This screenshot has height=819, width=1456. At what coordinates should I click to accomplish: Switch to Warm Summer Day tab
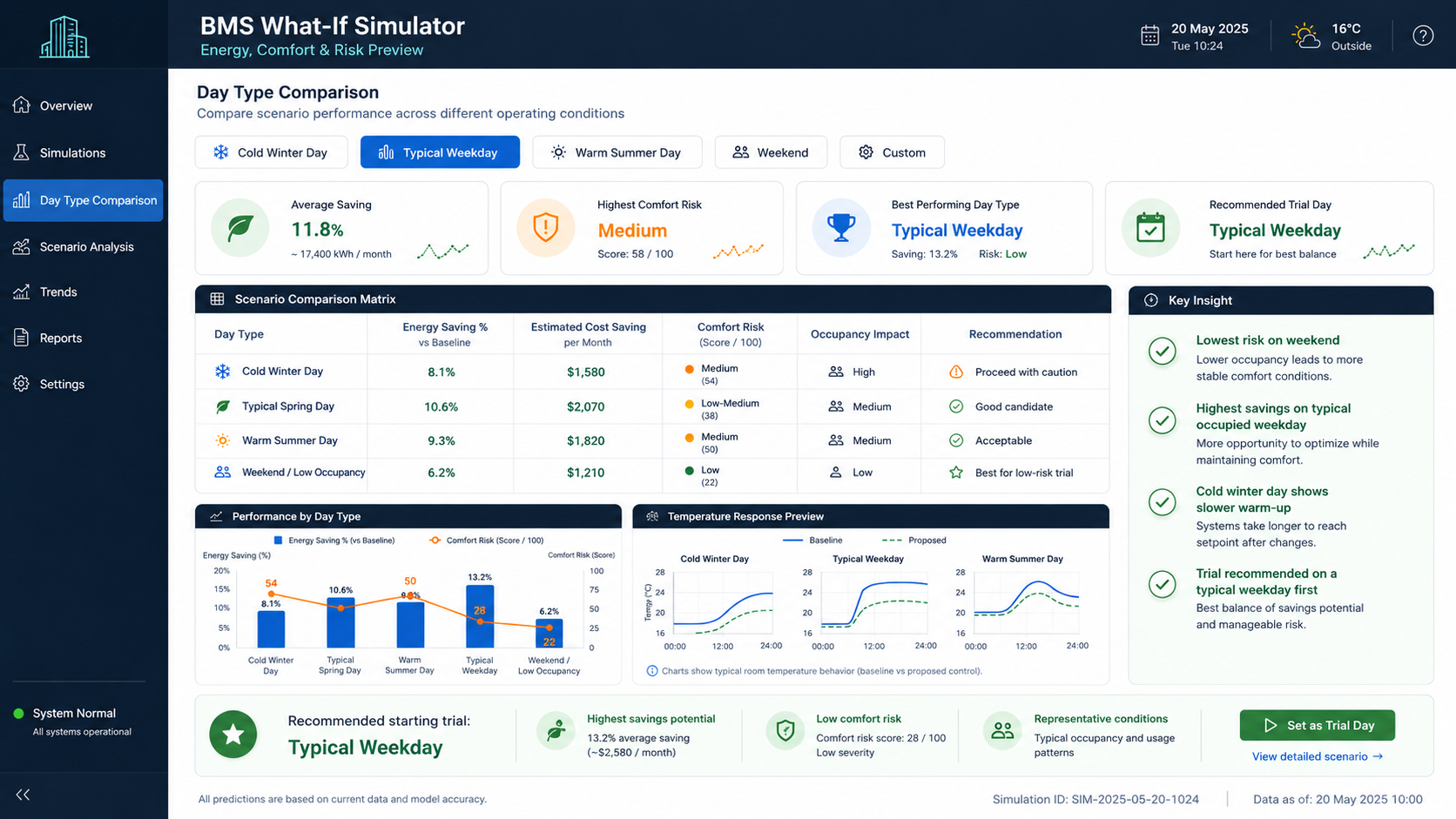coord(617,152)
